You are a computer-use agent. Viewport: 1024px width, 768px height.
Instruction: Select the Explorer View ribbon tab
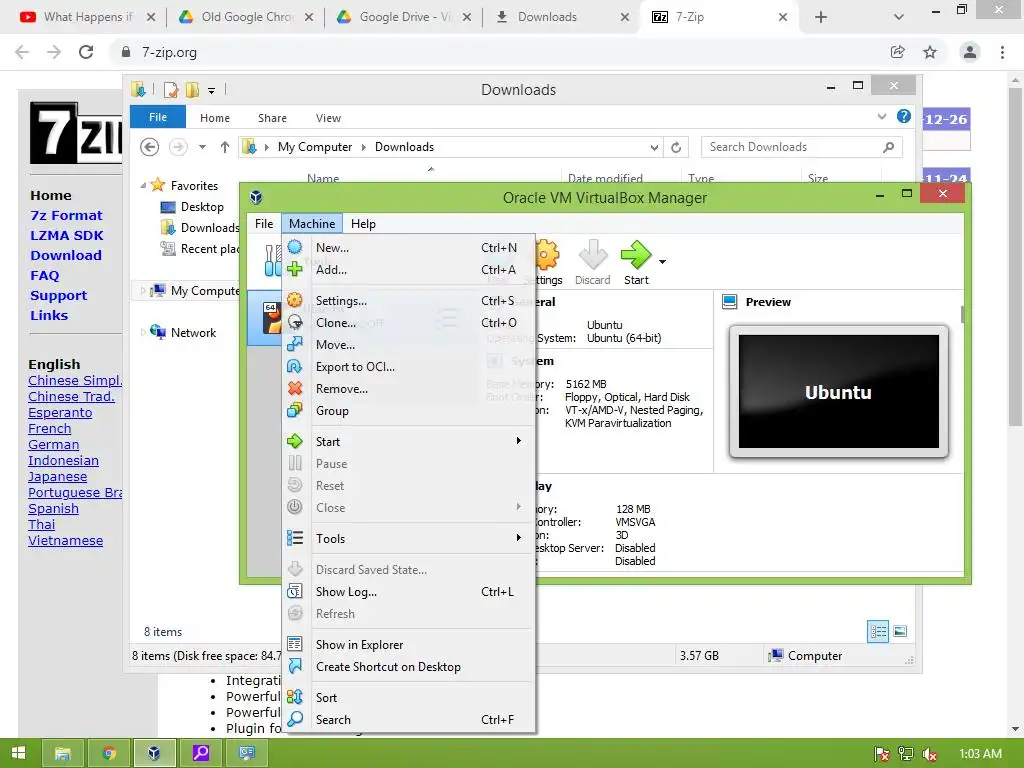tap(328, 118)
